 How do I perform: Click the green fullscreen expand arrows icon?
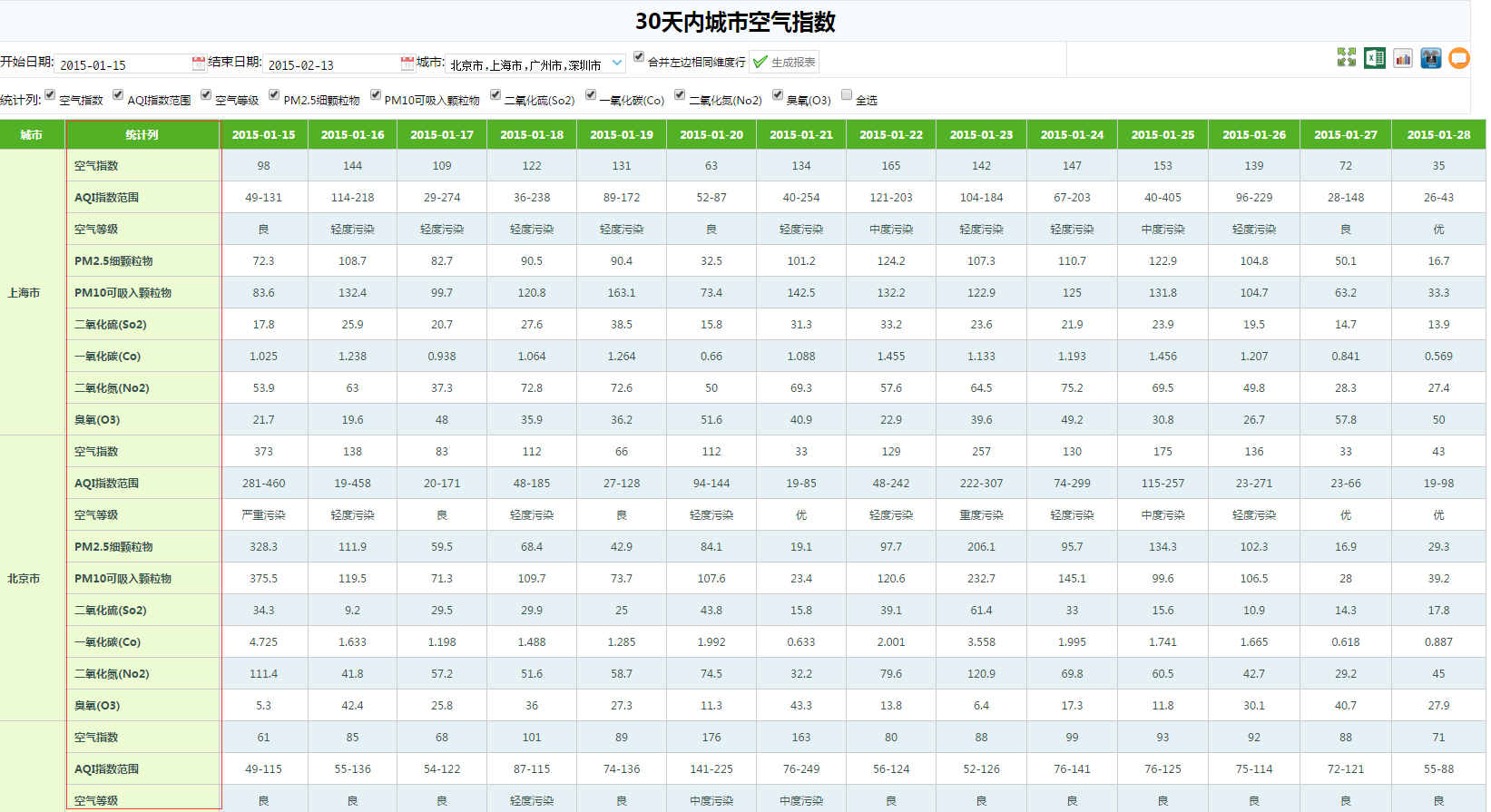[x=1346, y=58]
